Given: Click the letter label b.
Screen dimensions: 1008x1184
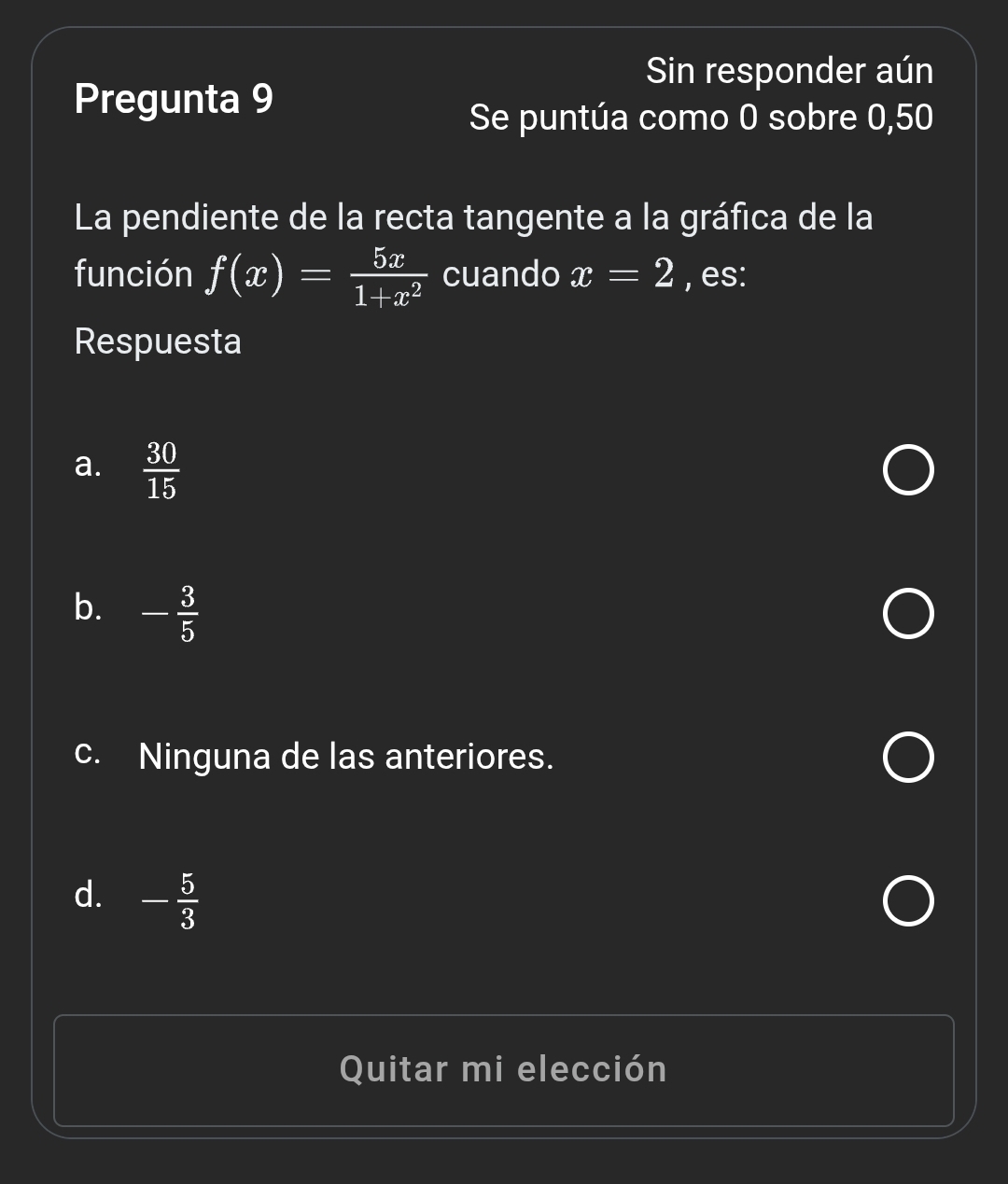Looking at the screenshot, I should pyautogui.click(x=87, y=607).
